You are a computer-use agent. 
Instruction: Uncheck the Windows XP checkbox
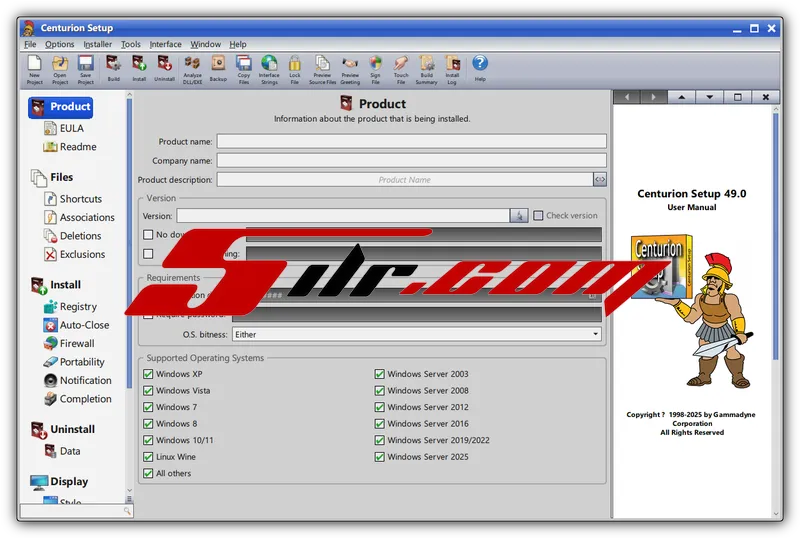(x=148, y=374)
